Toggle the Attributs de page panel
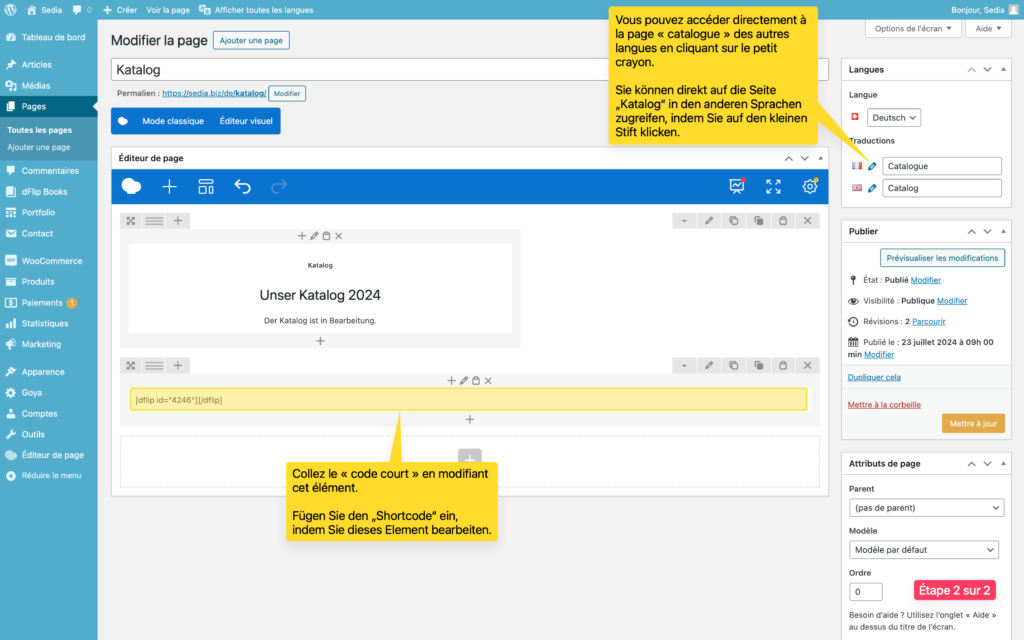 (x=1005, y=464)
